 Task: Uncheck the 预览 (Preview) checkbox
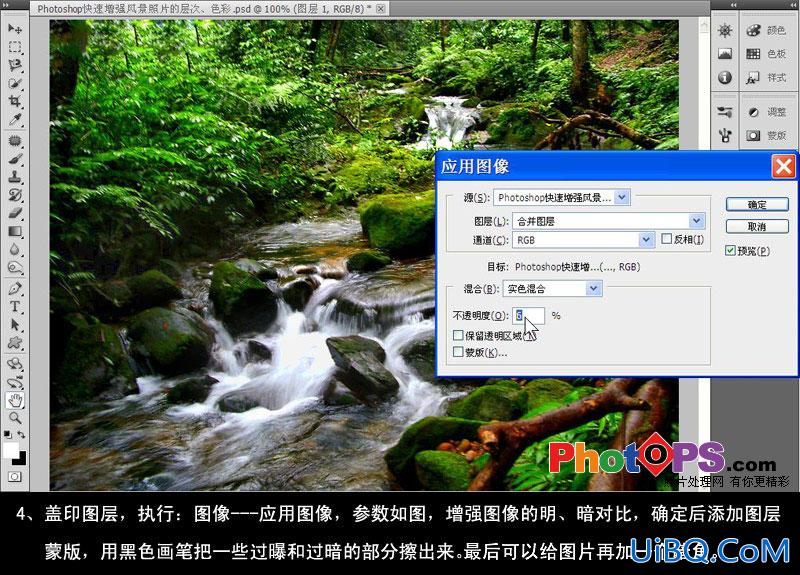point(730,251)
